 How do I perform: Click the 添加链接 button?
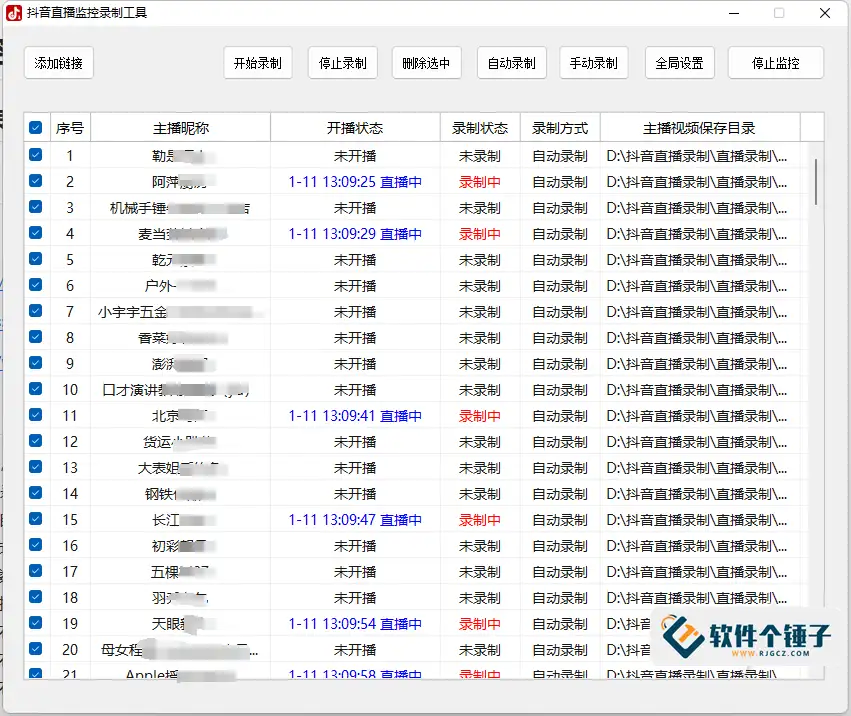point(59,63)
